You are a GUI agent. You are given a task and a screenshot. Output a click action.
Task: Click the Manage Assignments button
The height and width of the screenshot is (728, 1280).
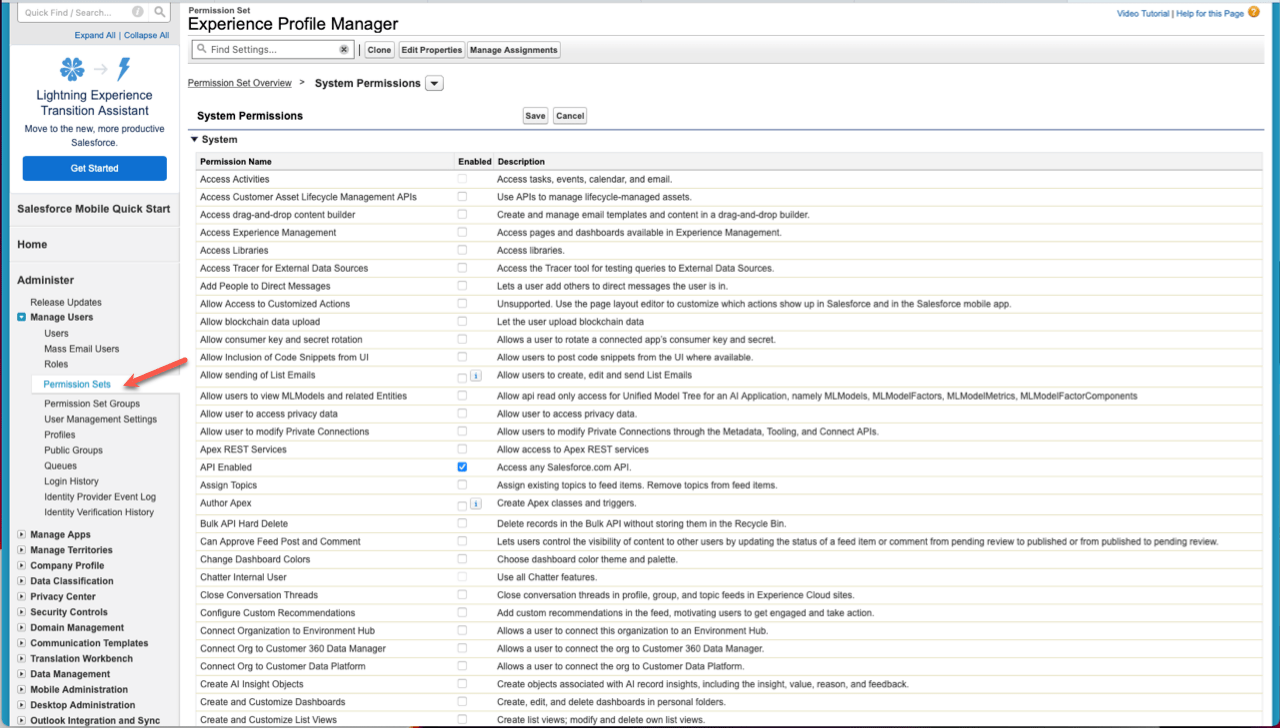(514, 50)
